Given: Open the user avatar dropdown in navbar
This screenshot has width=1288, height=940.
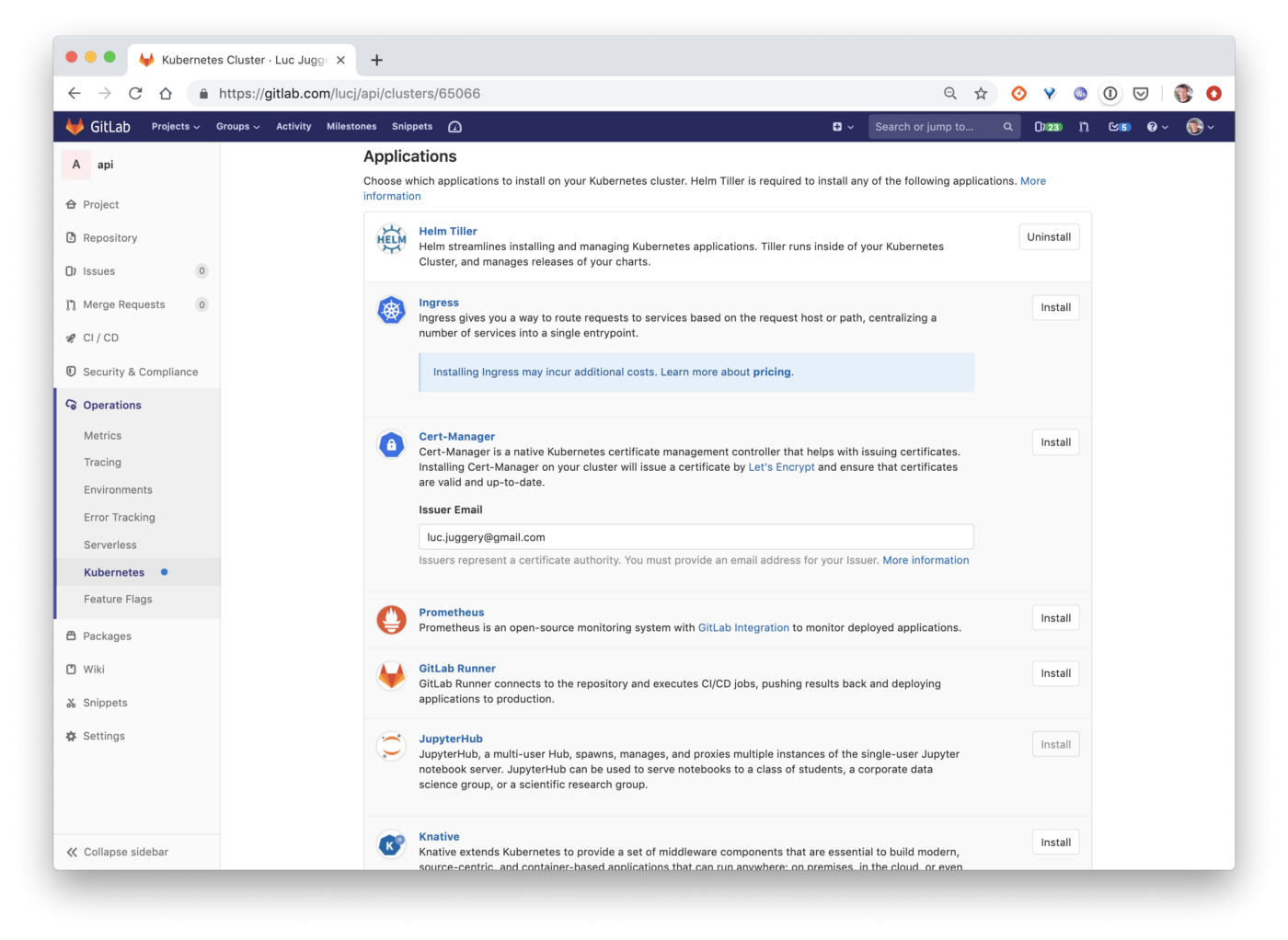Looking at the screenshot, I should 1201,127.
